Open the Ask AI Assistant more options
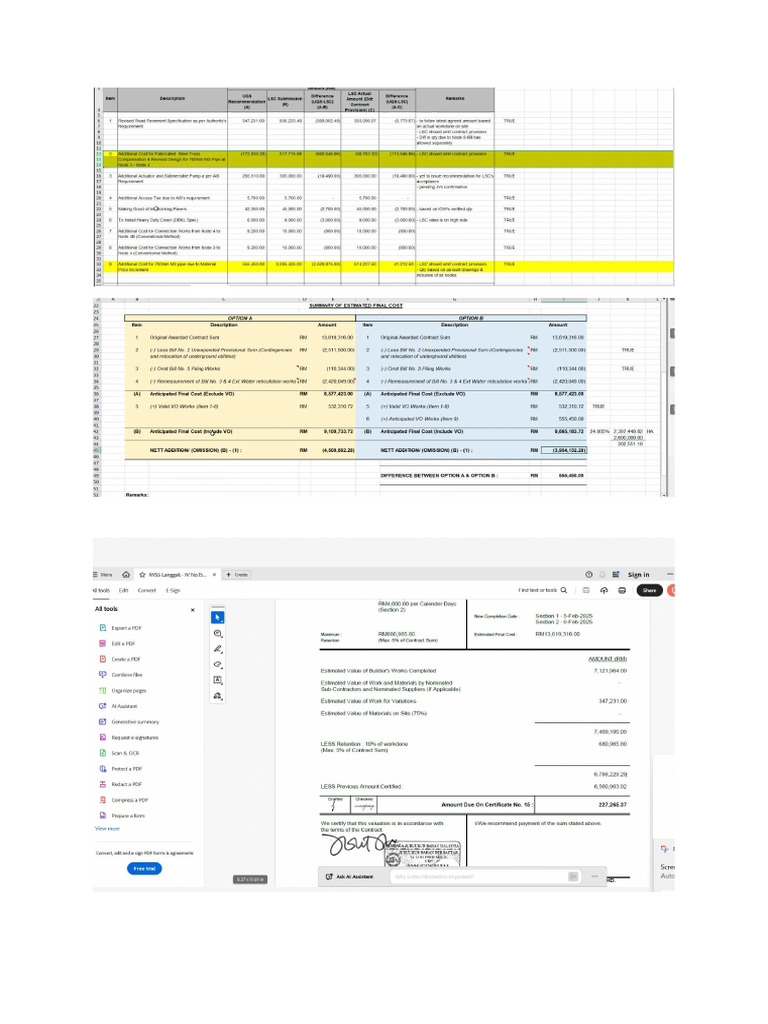Viewport: 768px width, 1024px height. (x=594, y=876)
